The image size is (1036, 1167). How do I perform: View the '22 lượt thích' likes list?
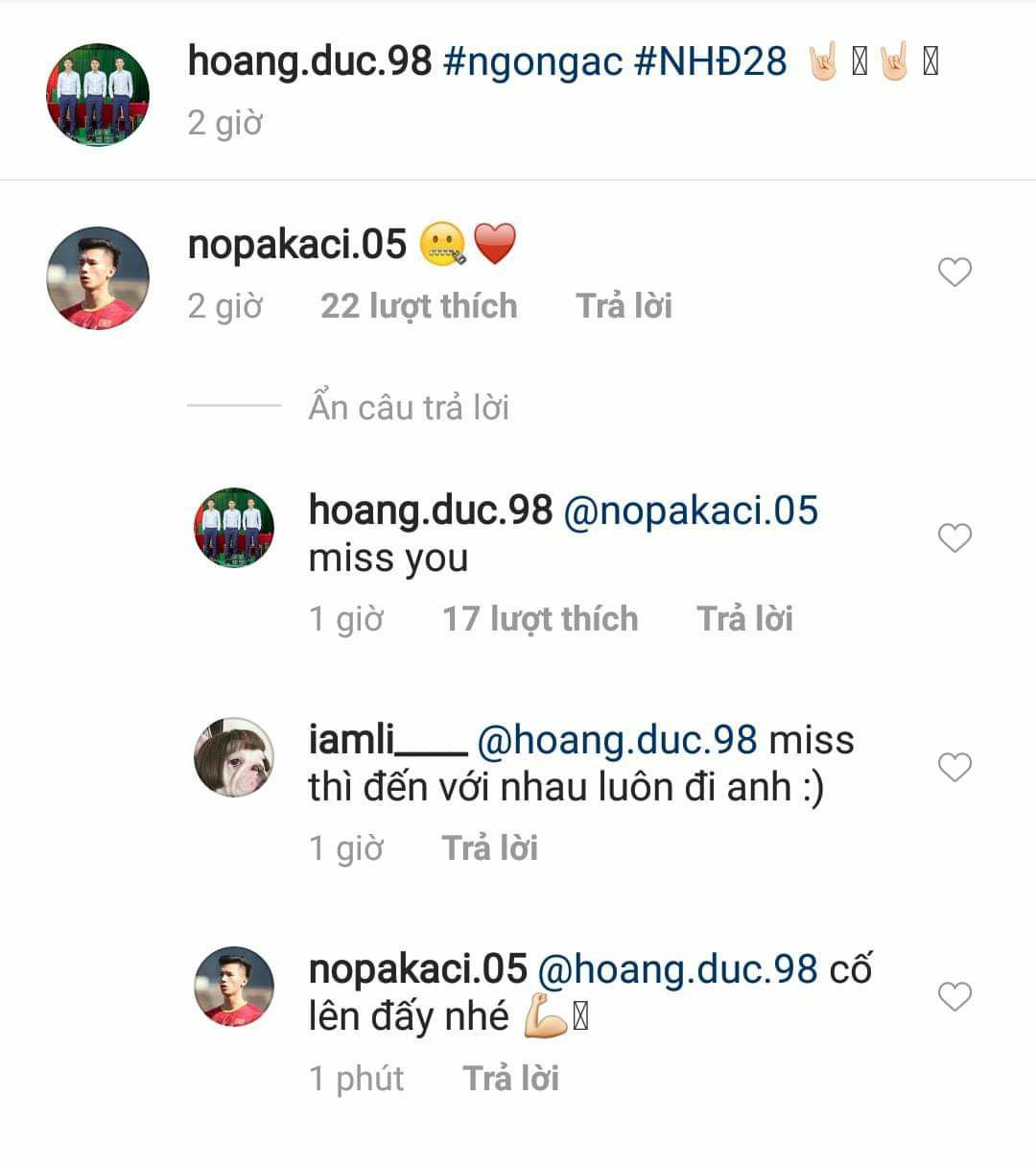(x=419, y=306)
